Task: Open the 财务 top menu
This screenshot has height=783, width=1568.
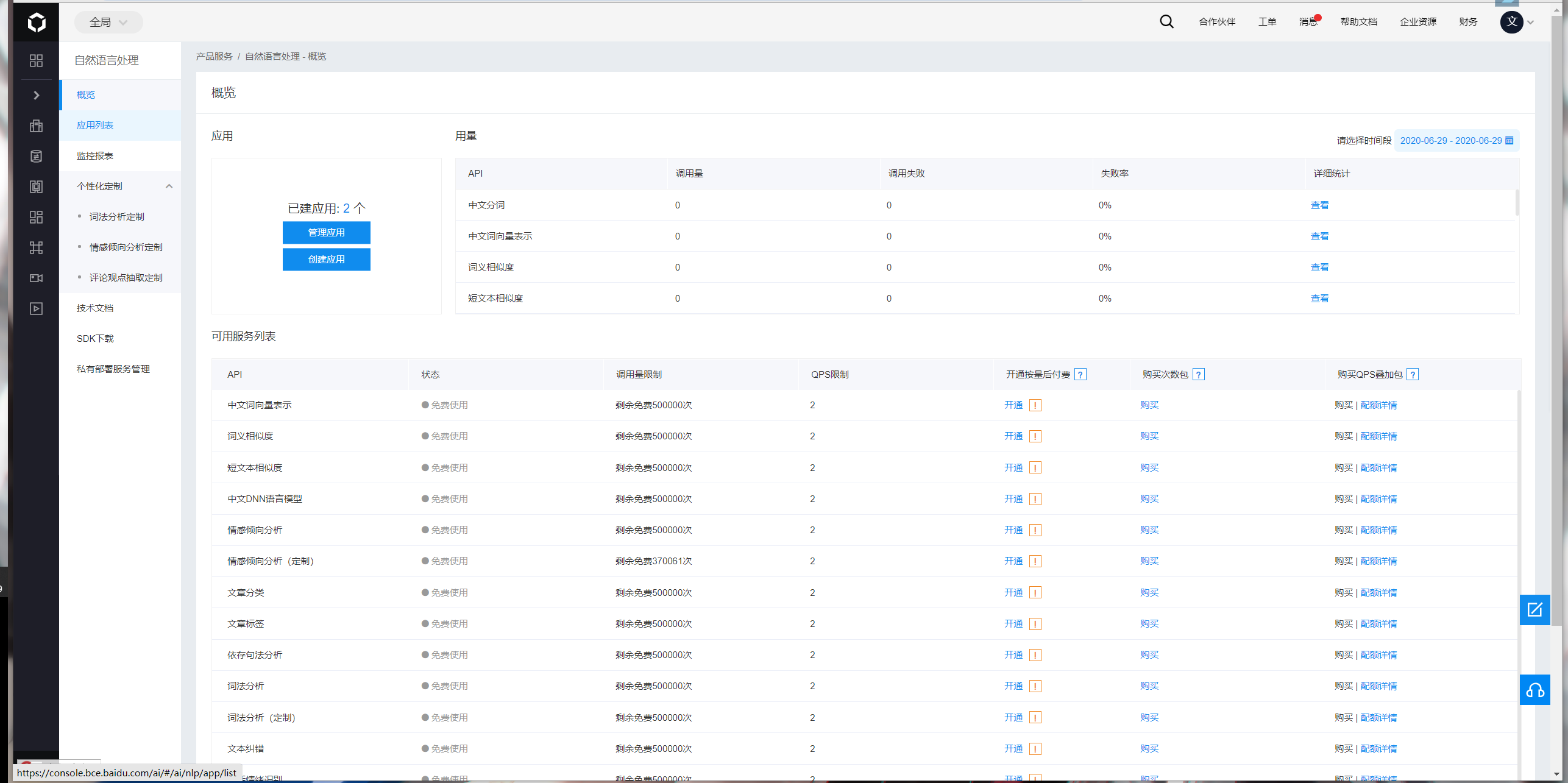Action: click(1468, 22)
